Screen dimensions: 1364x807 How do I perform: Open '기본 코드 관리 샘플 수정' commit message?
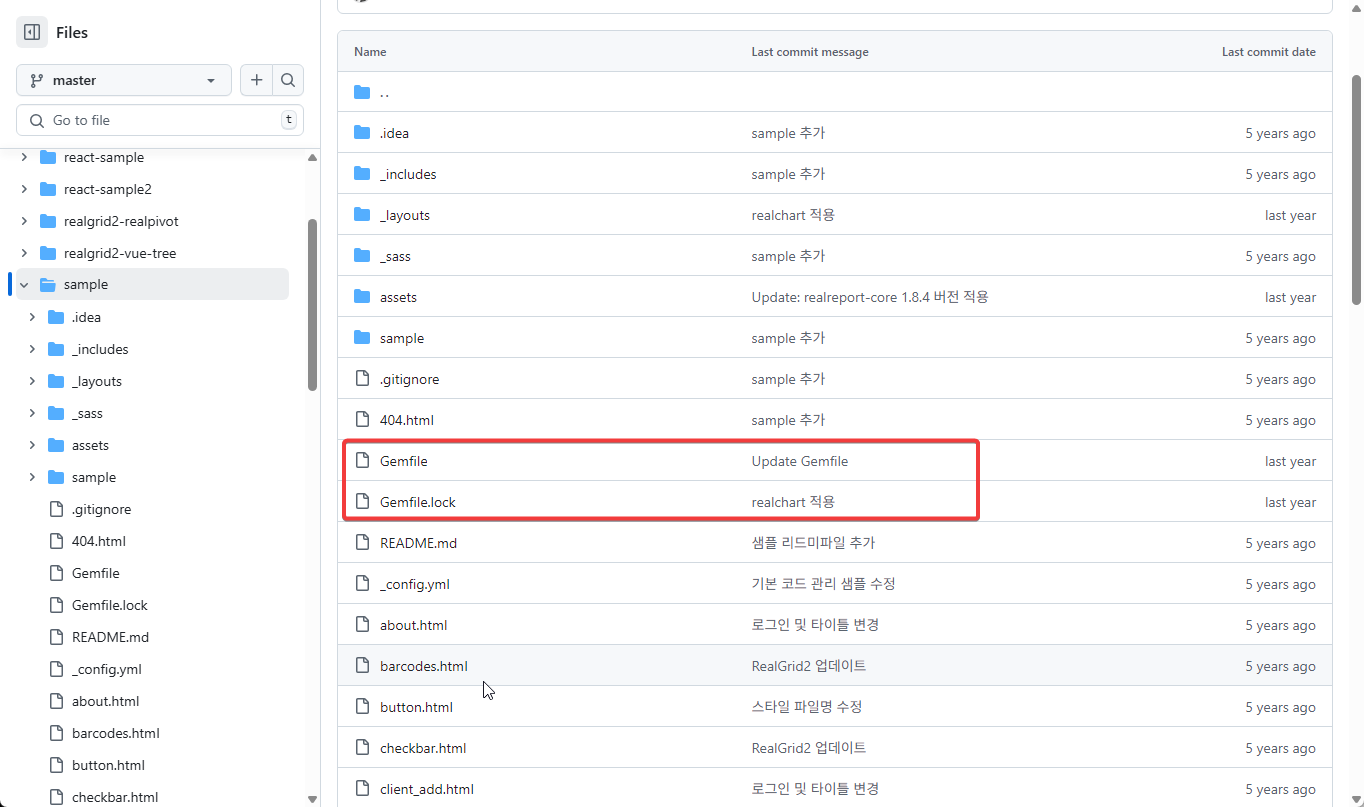tap(824, 584)
